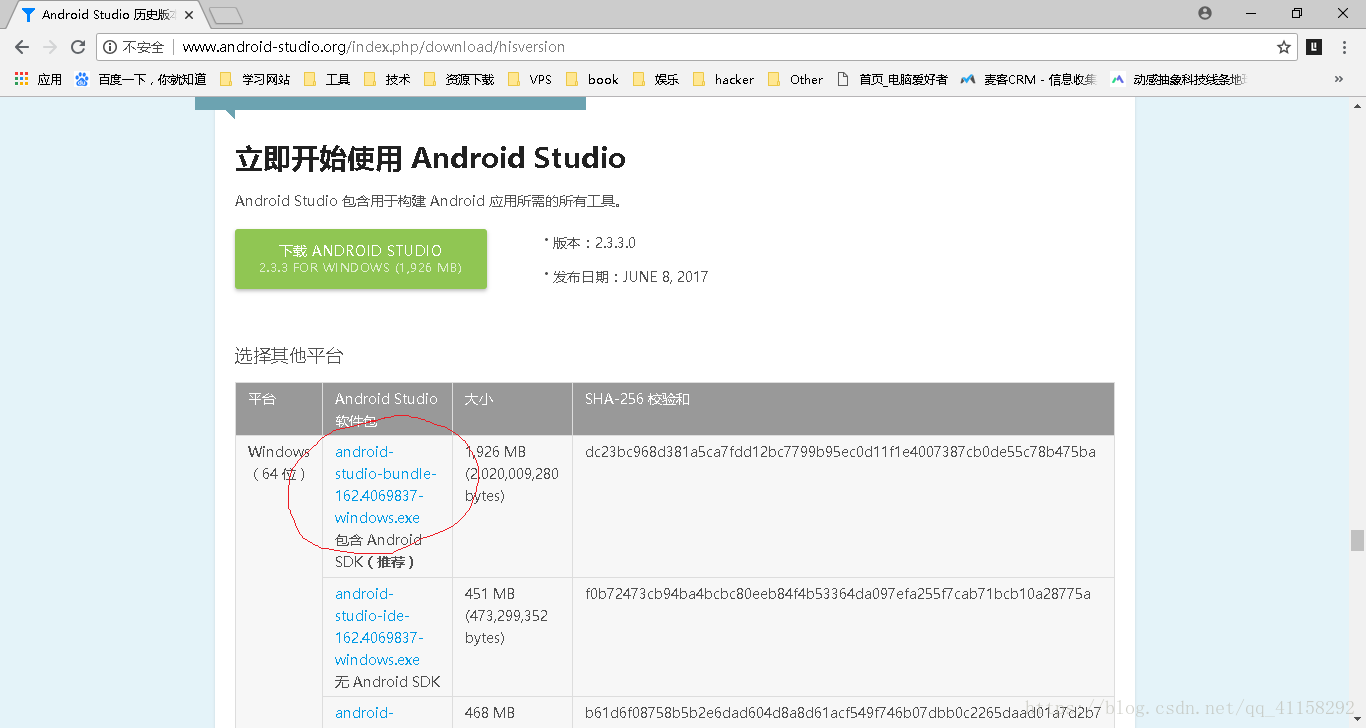Click the checksum starting with dc23bc968d

coord(840,452)
